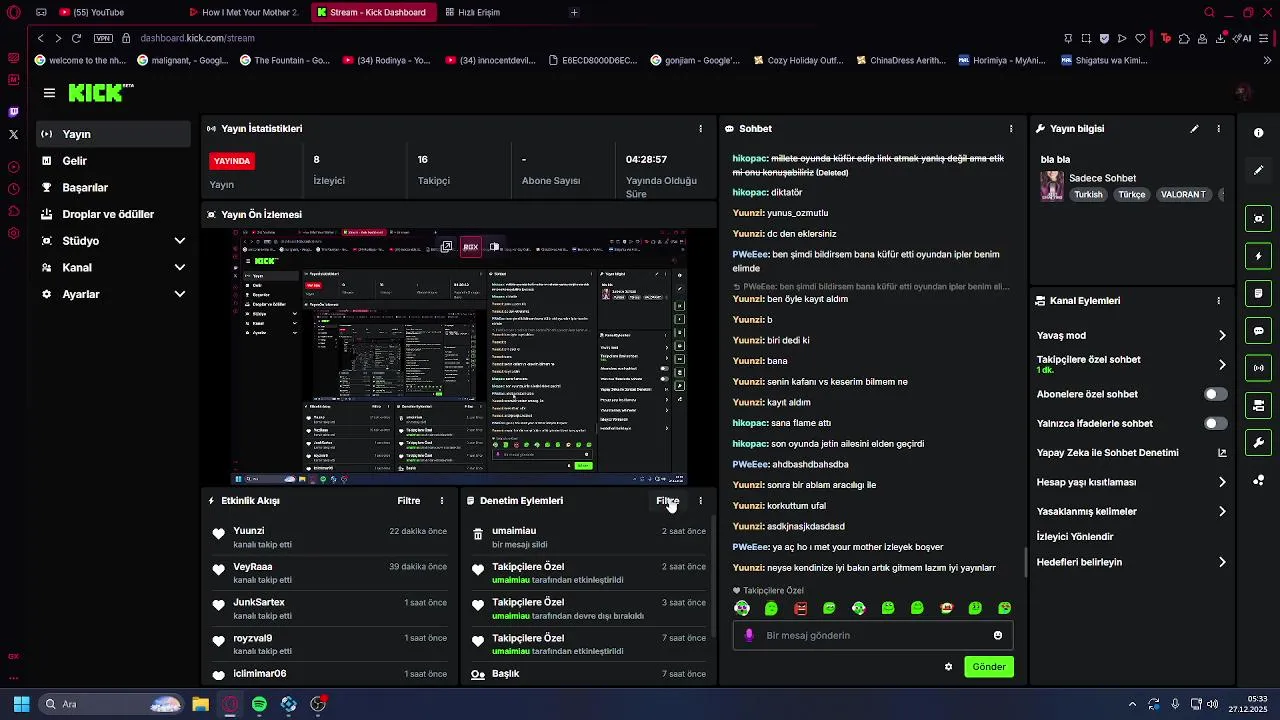Image resolution: width=1280 pixels, height=720 pixels.
Task: Insert the first headphone emote
Action: pos(742,608)
